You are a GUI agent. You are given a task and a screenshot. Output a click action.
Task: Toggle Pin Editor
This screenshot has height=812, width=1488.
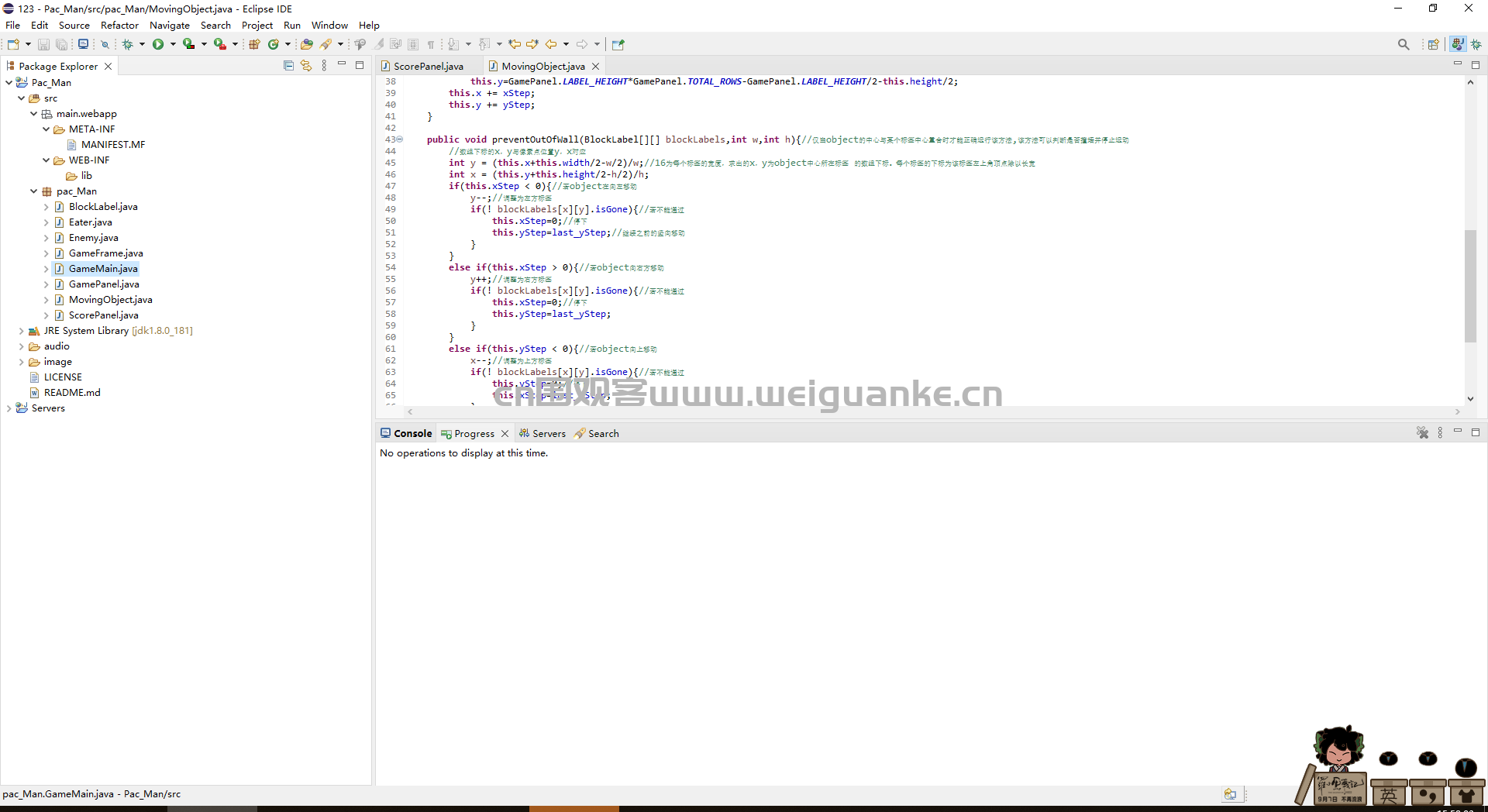618,44
